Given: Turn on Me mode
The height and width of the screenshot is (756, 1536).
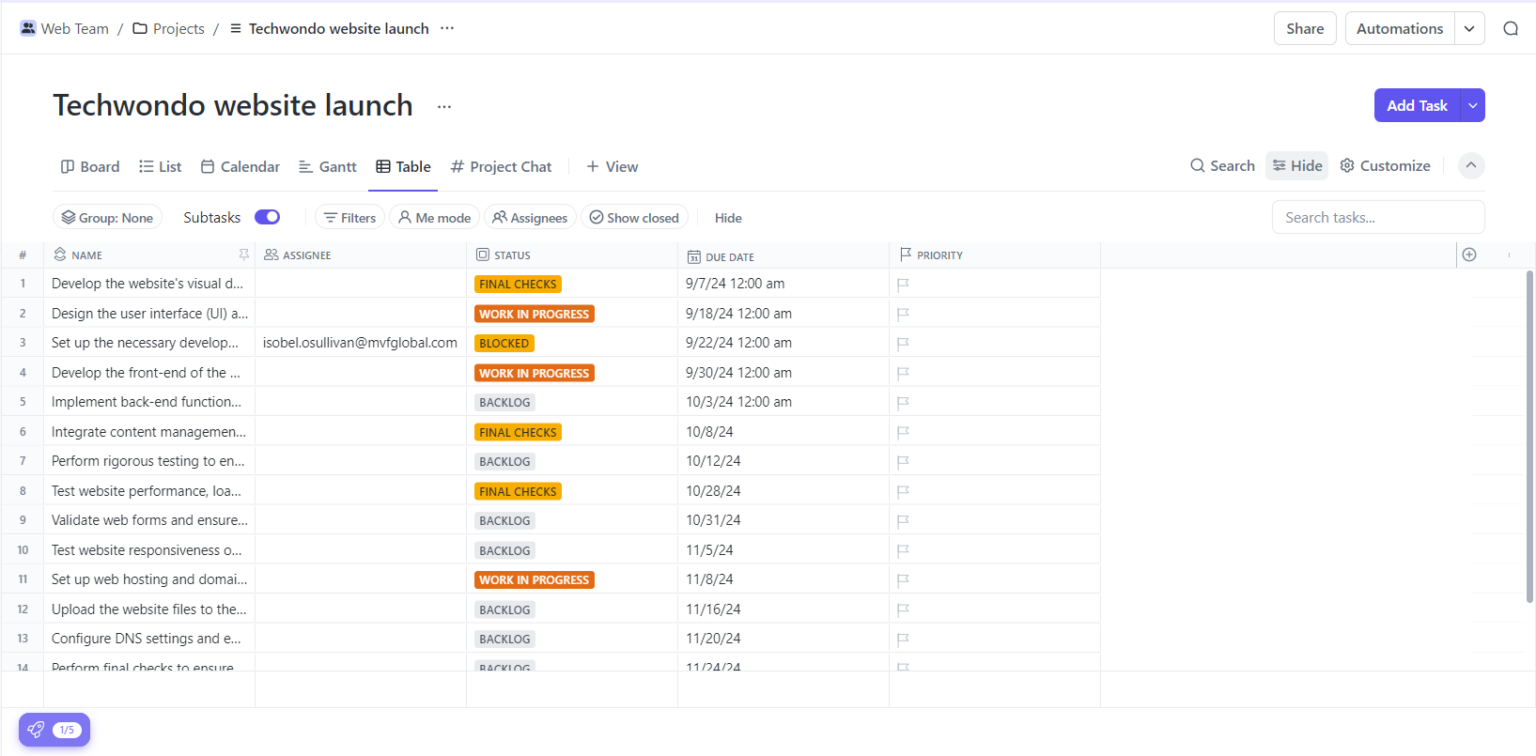Looking at the screenshot, I should click(x=434, y=217).
